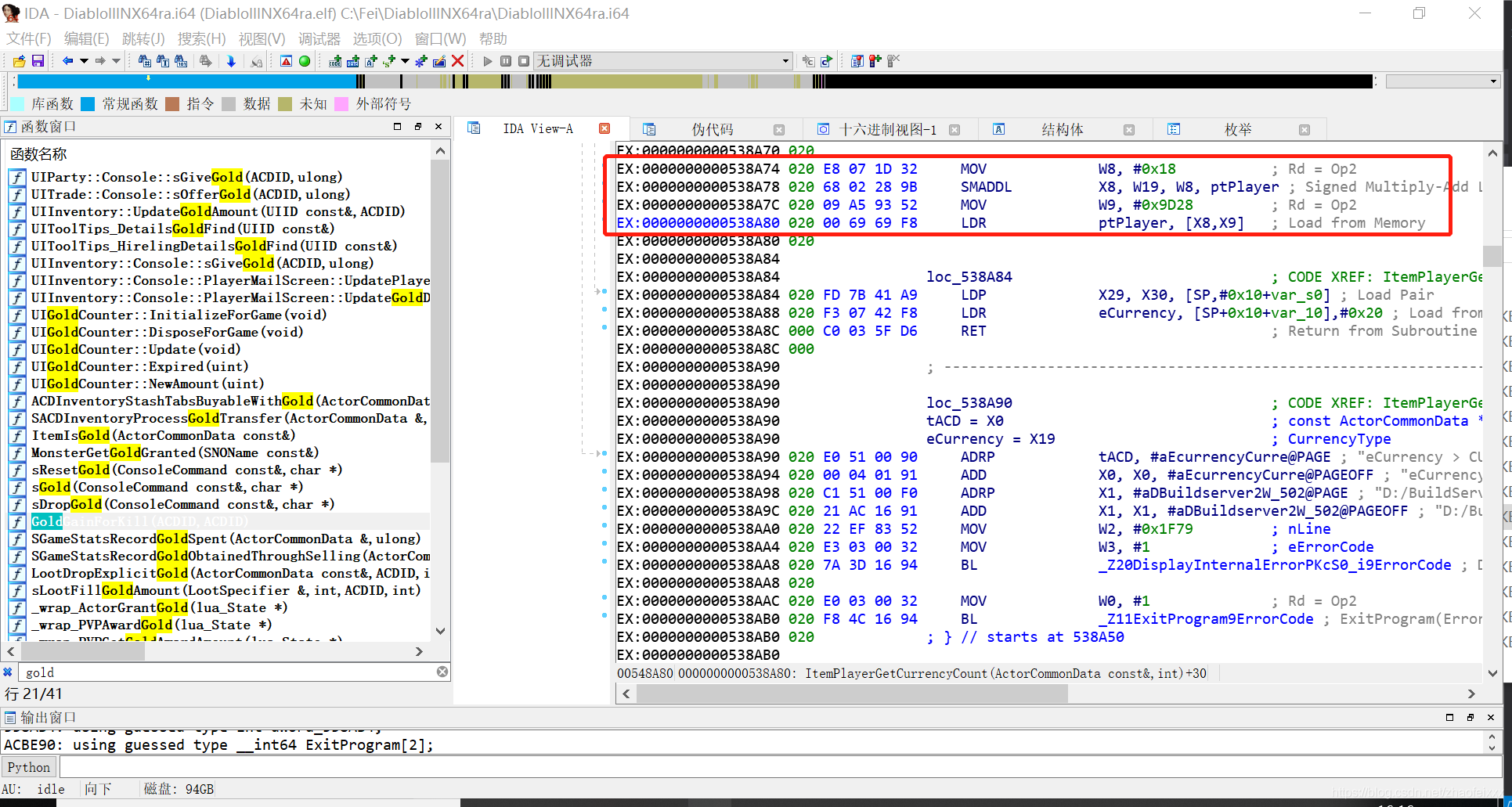Open the 跳转(J) menu
The width and height of the screenshot is (1512, 807).
pos(143,38)
